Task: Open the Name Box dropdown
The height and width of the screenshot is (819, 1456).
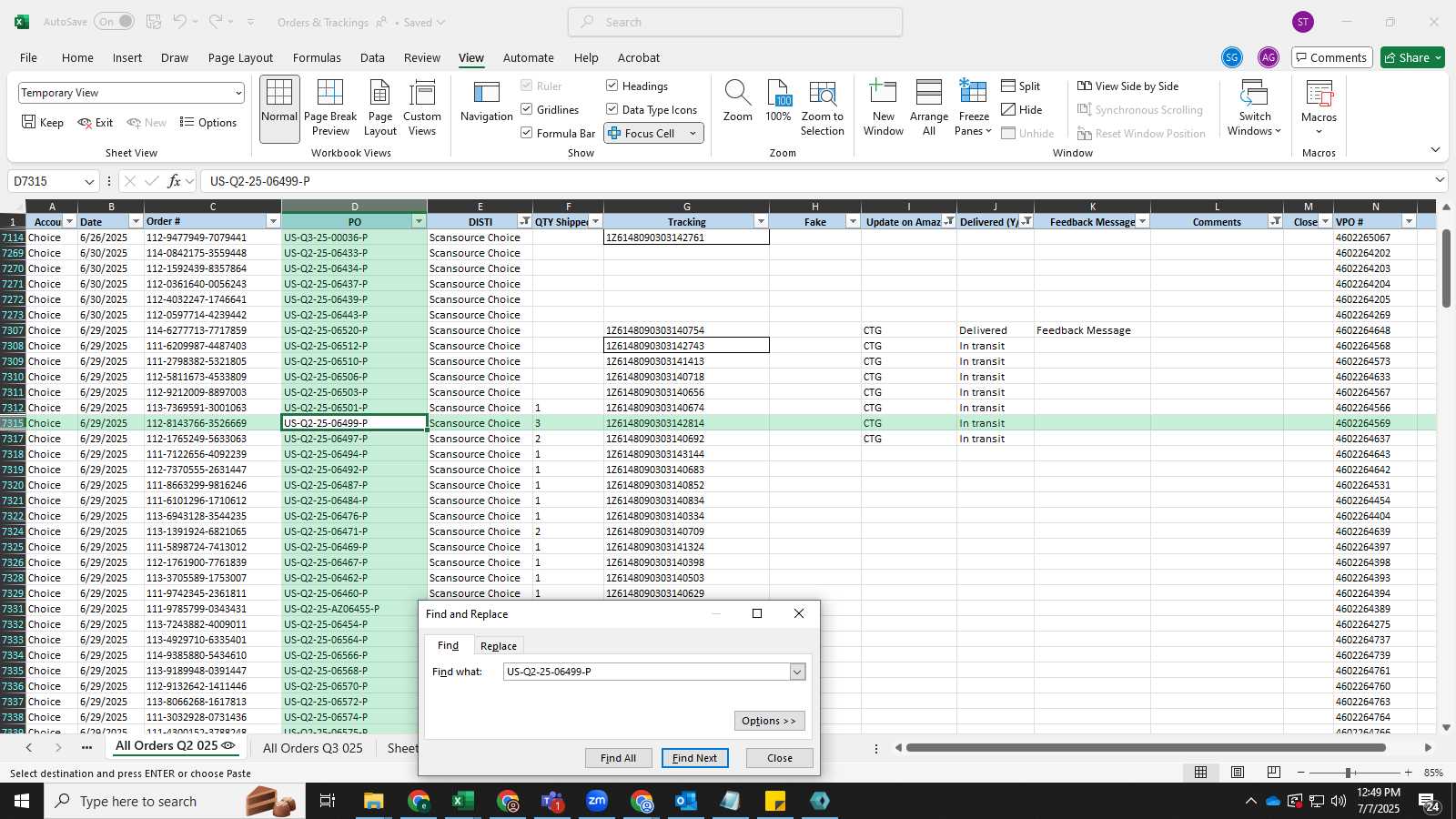Action: click(x=88, y=181)
